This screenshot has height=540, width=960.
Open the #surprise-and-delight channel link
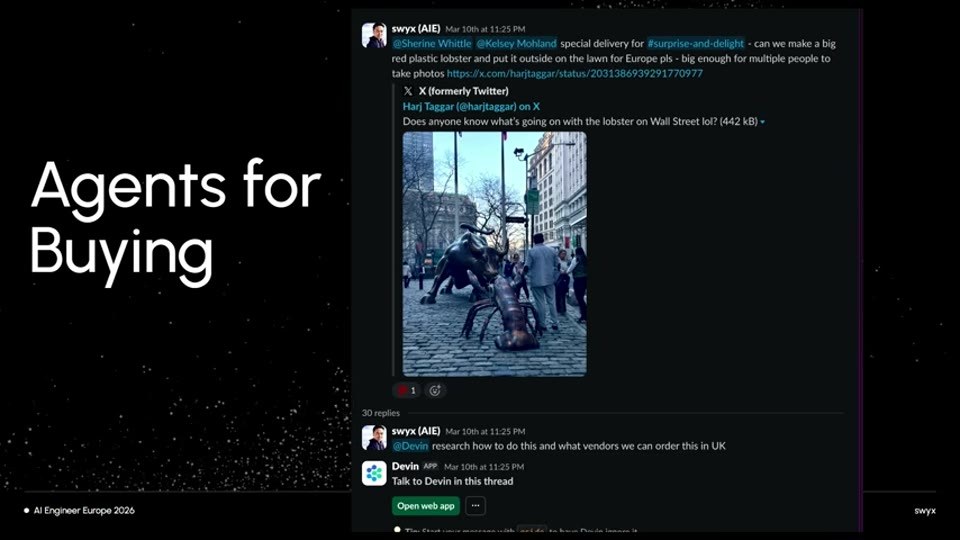tap(696, 43)
